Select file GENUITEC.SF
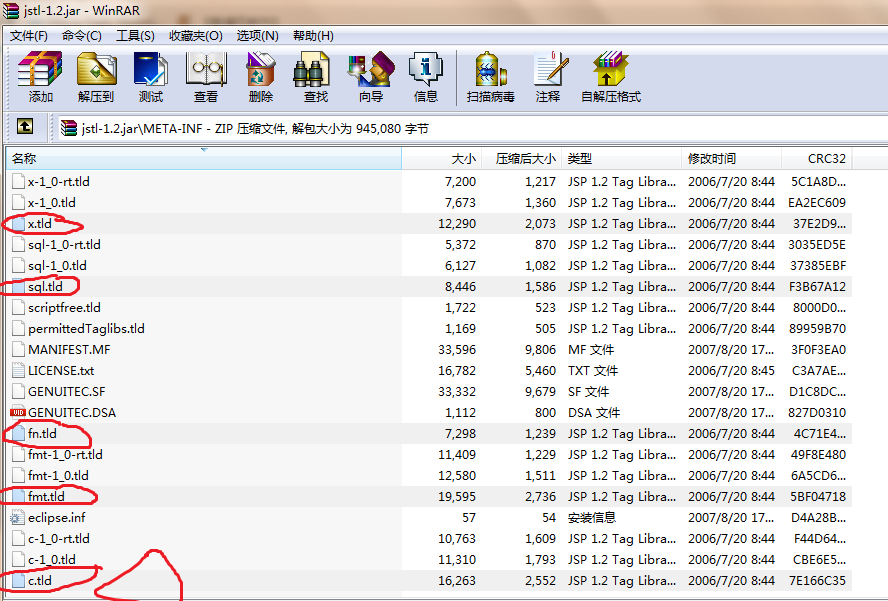Screen dimensions: 888x601 tap(66, 391)
